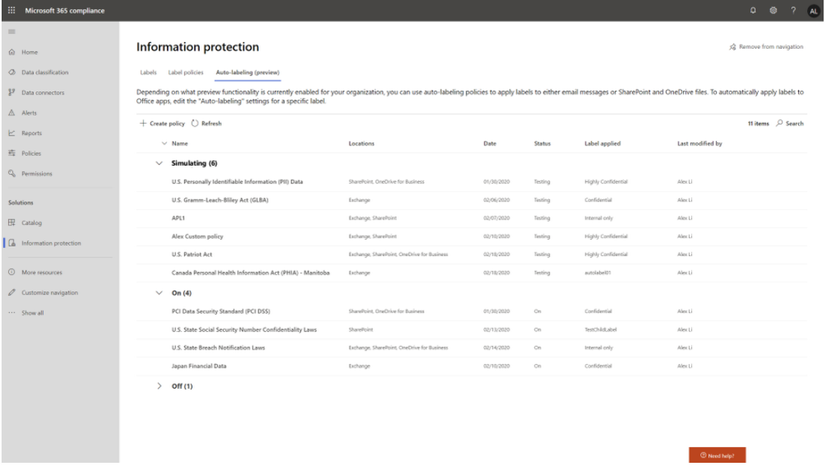This screenshot has width=825, height=465.
Task: Expand the Off (1) group
Action: click(x=159, y=386)
